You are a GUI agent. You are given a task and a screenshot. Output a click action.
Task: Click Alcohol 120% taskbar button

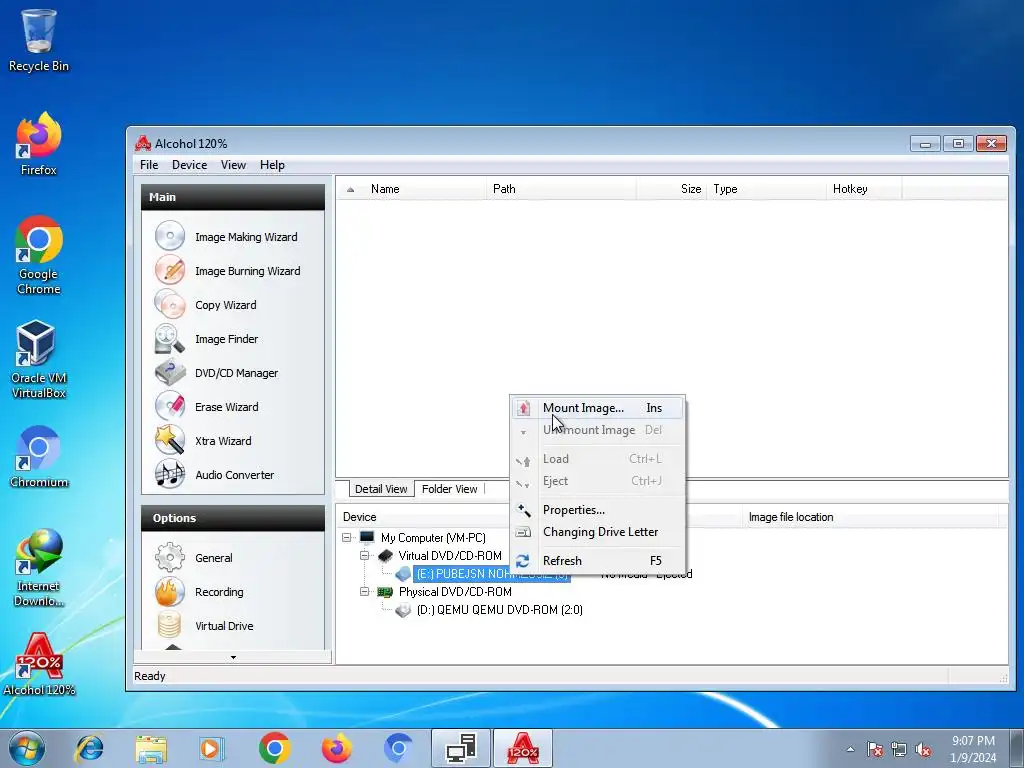pos(523,748)
